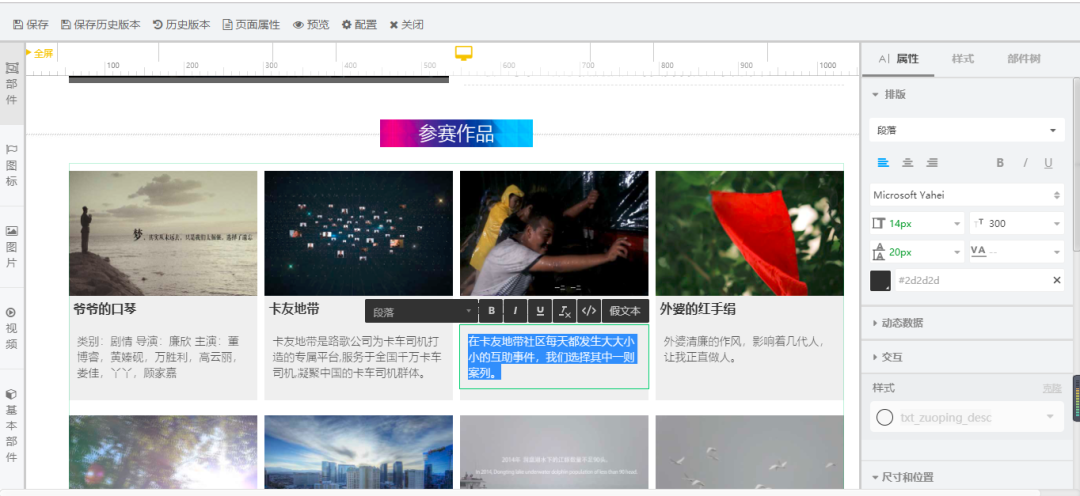Screen dimensions: 1080x496
Task: Open 配置 settings
Action: pyautogui.click(x=360, y=25)
